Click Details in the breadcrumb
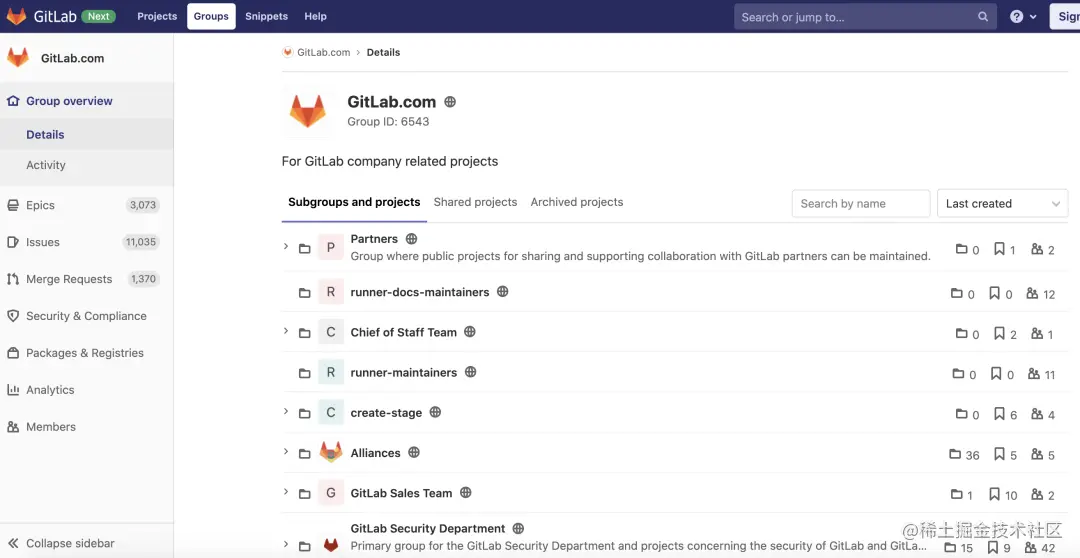 click(x=383, y=52)
